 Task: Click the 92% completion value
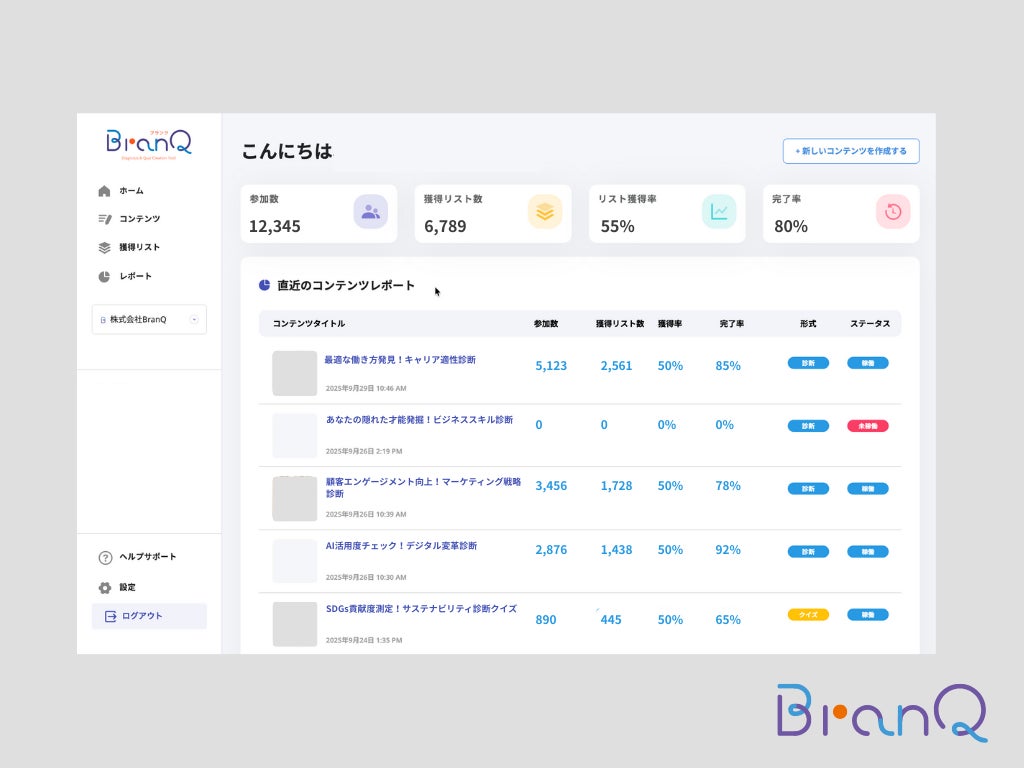click(728, 550)
